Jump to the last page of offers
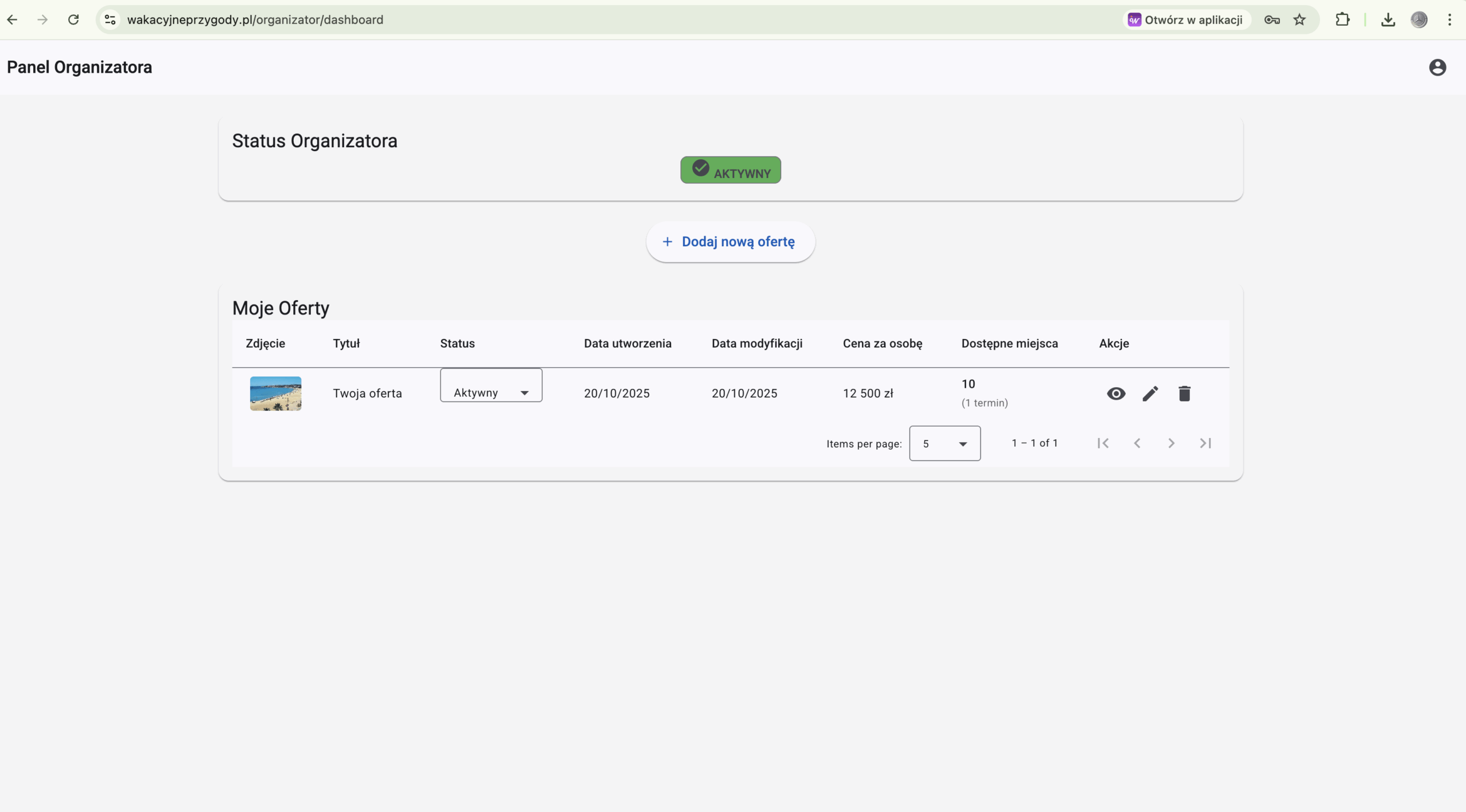 (x=1205, y=443)
